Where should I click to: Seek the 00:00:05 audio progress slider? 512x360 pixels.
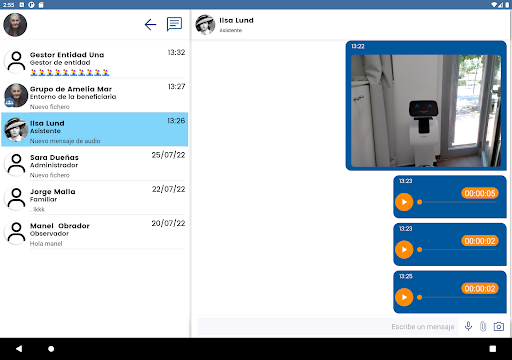[x=457, y=202]
